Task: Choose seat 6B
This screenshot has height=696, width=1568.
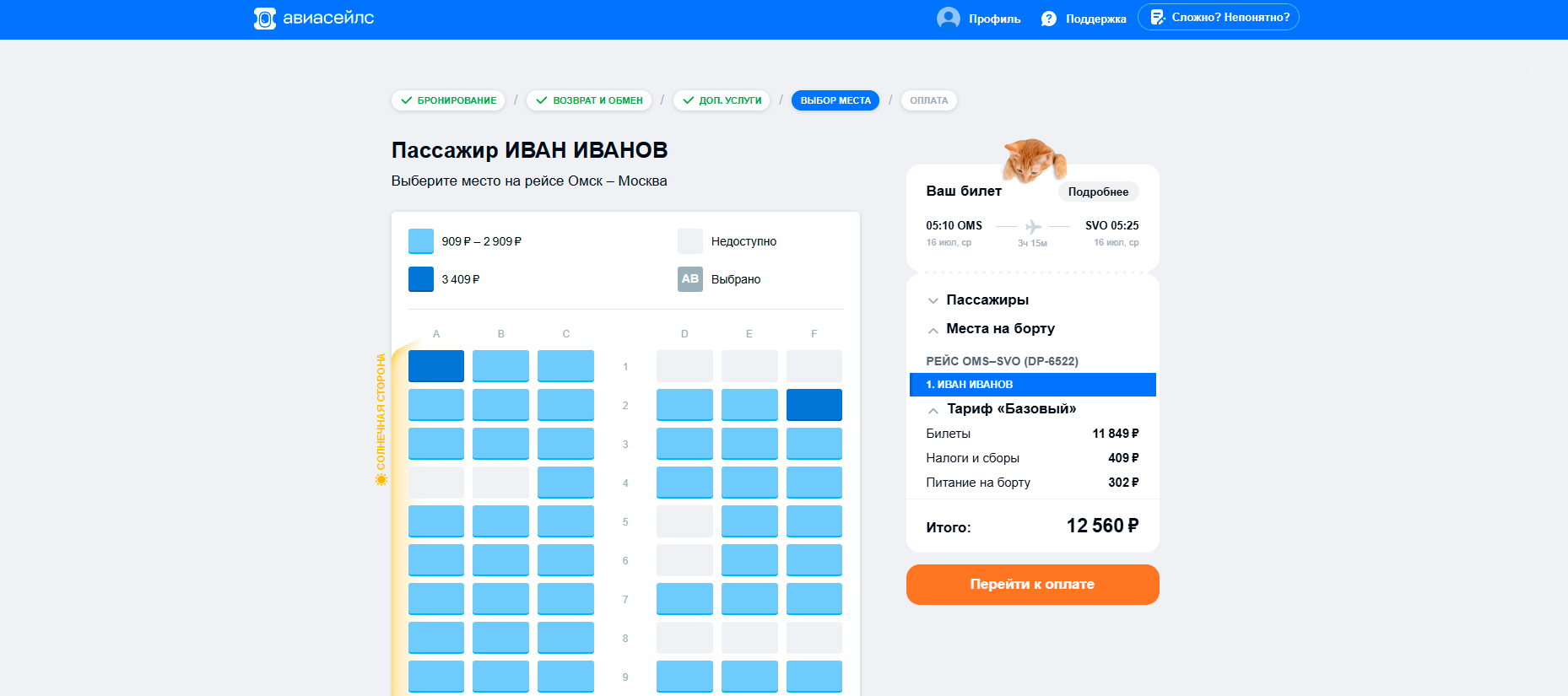Action: [x=501, y=560]
